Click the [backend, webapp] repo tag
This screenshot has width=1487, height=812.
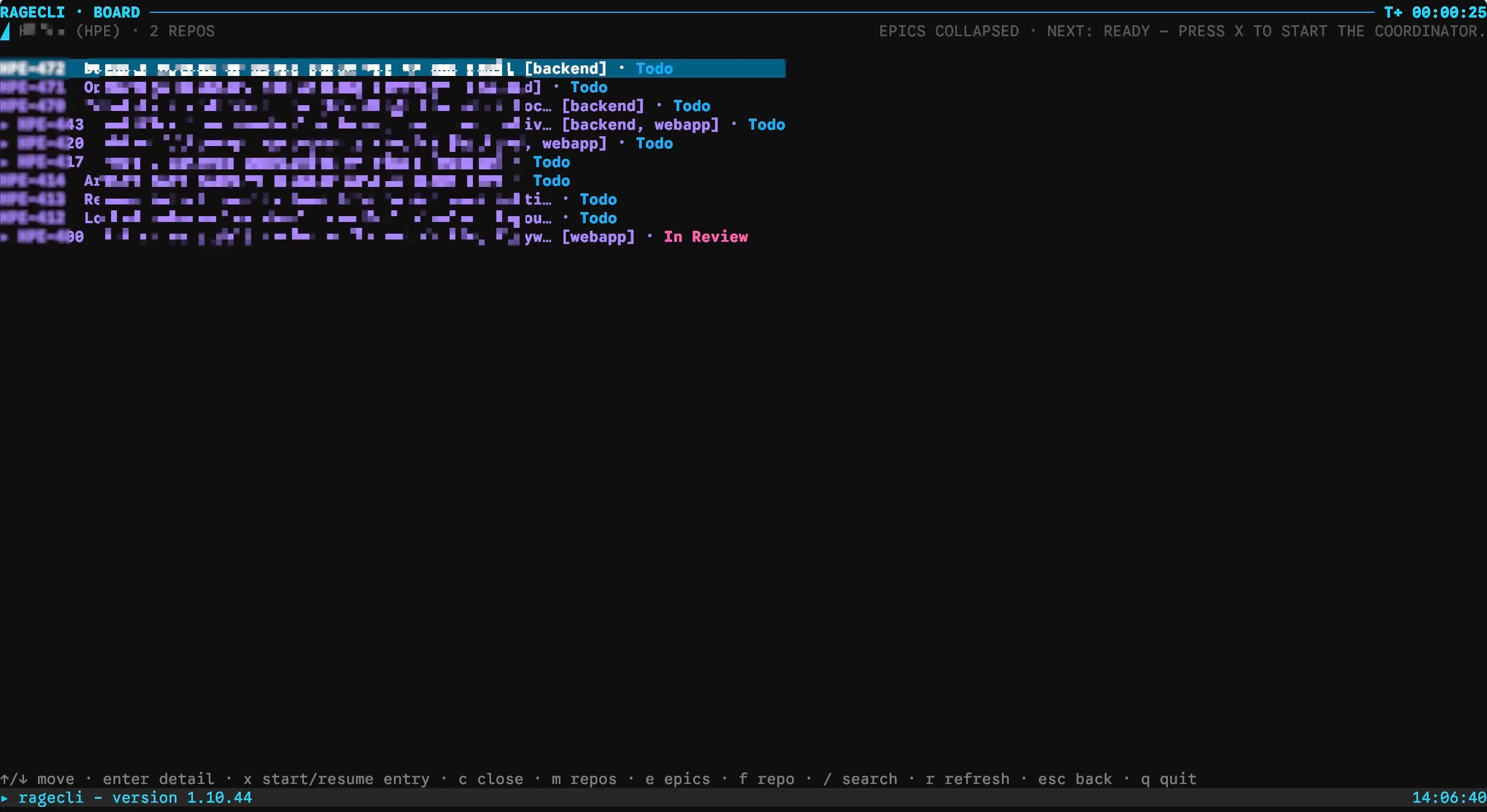pyautogui.click(x=640, y=124)
